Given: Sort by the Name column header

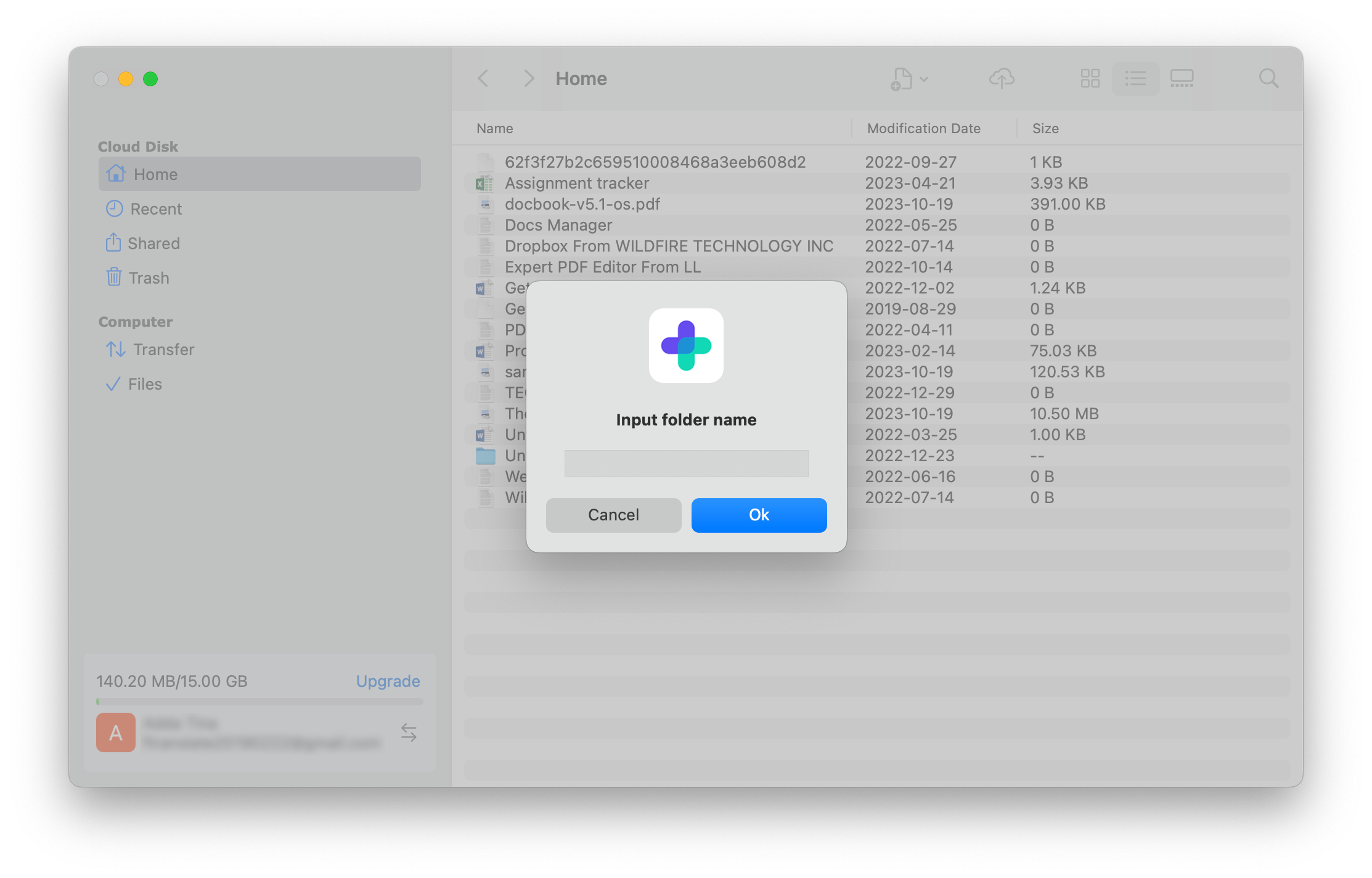Looking at the screenshot, I should (494, 128).
